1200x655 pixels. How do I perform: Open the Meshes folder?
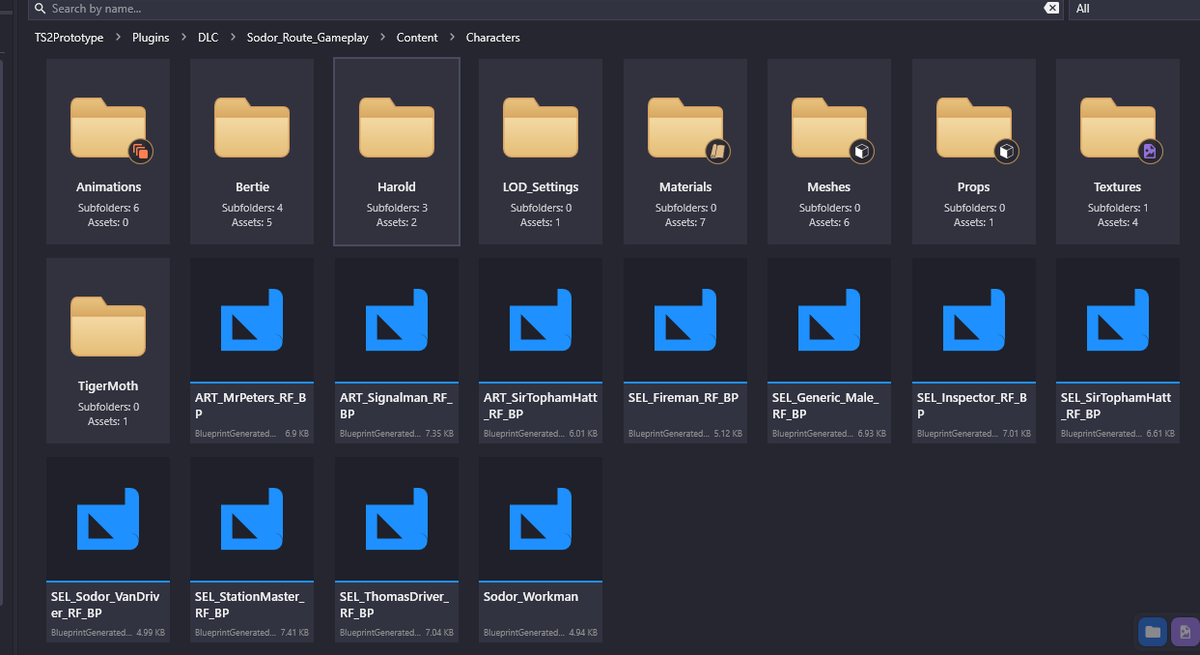click(829, 151)
